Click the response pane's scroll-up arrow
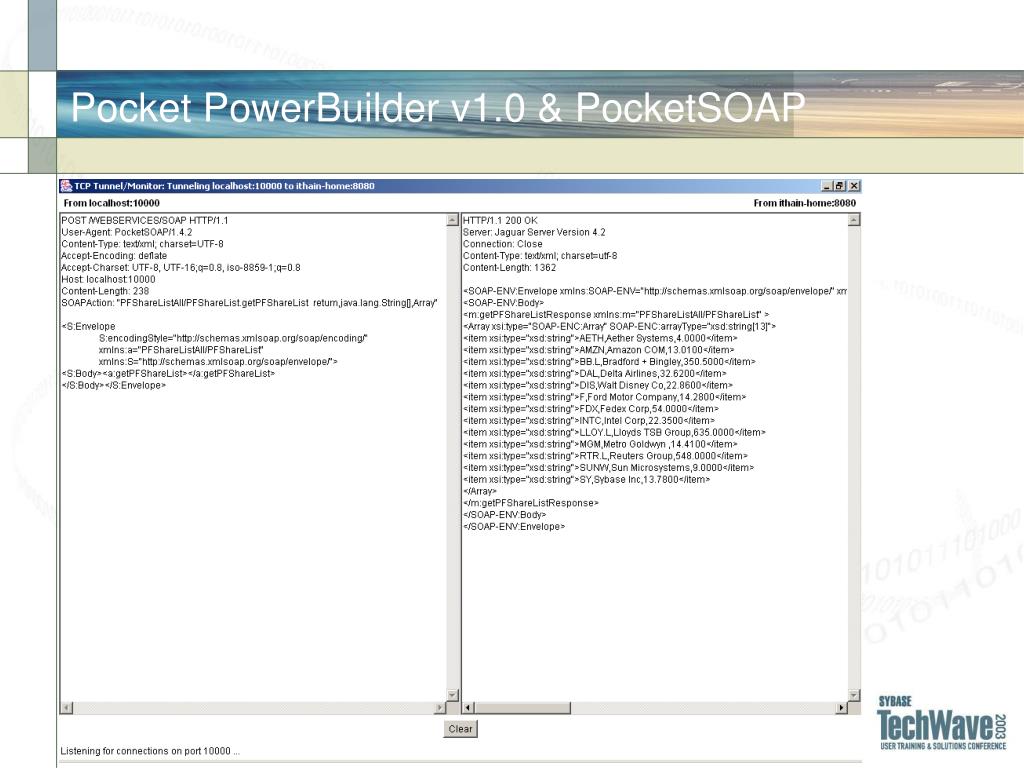Screen dimensions: 1024x768 point(854,220)
